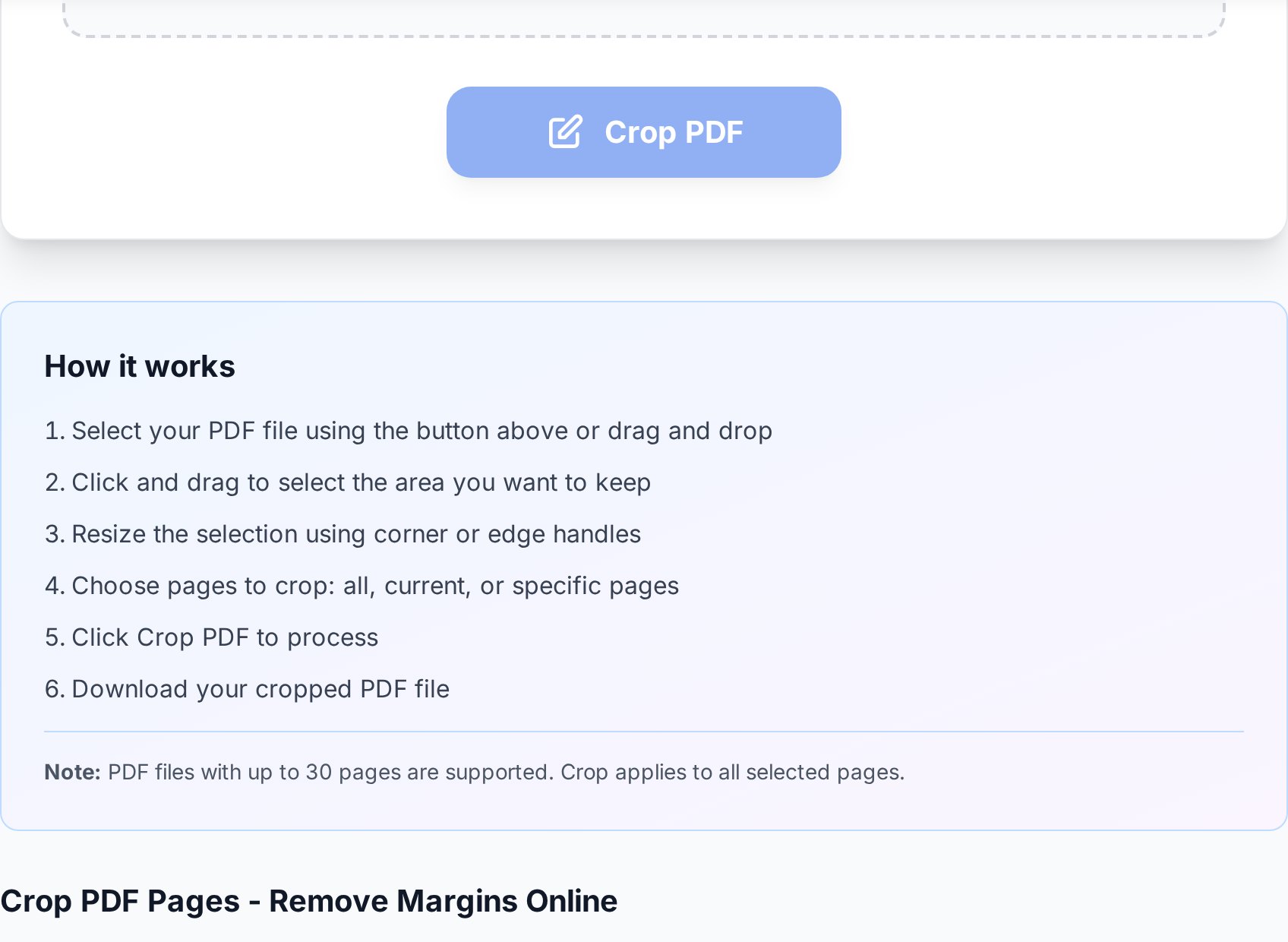Click 'Crop PDF Pages - Remove Margins Online' heading
The width and height of the screenshot is (1288, 942).
(x=309, y=901)
